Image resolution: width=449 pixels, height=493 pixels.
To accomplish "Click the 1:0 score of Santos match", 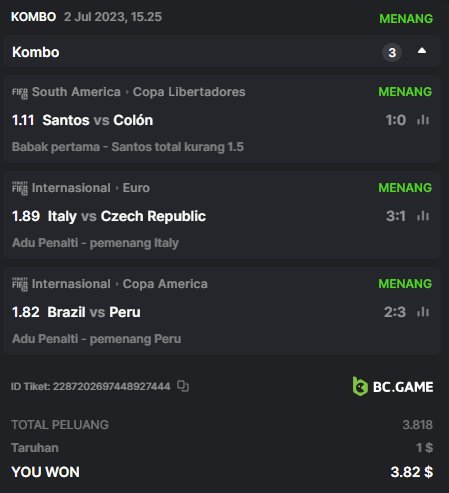I will (396, 120).
